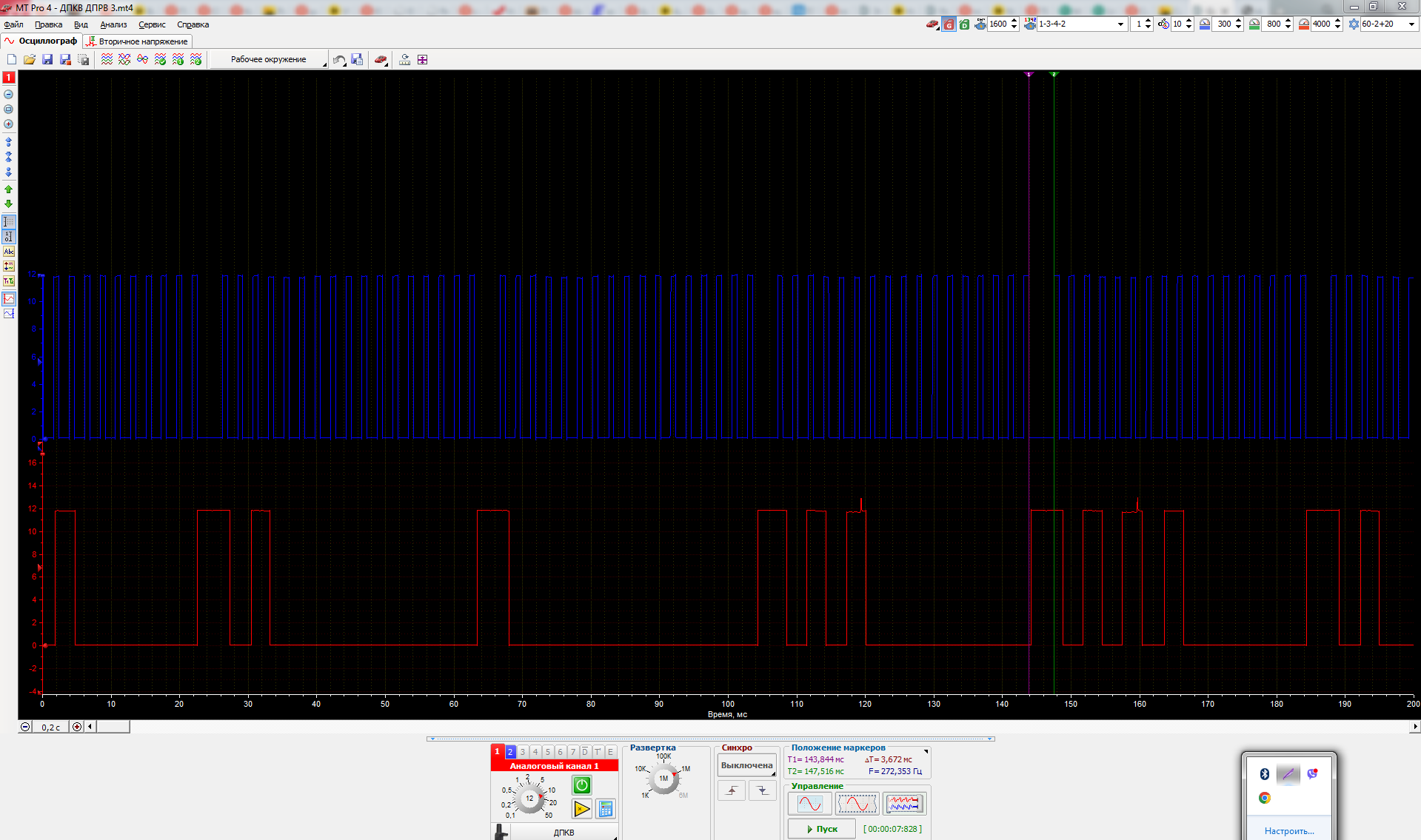
Task: Open the calculator icon in channel panel
Action: (606, 809)
